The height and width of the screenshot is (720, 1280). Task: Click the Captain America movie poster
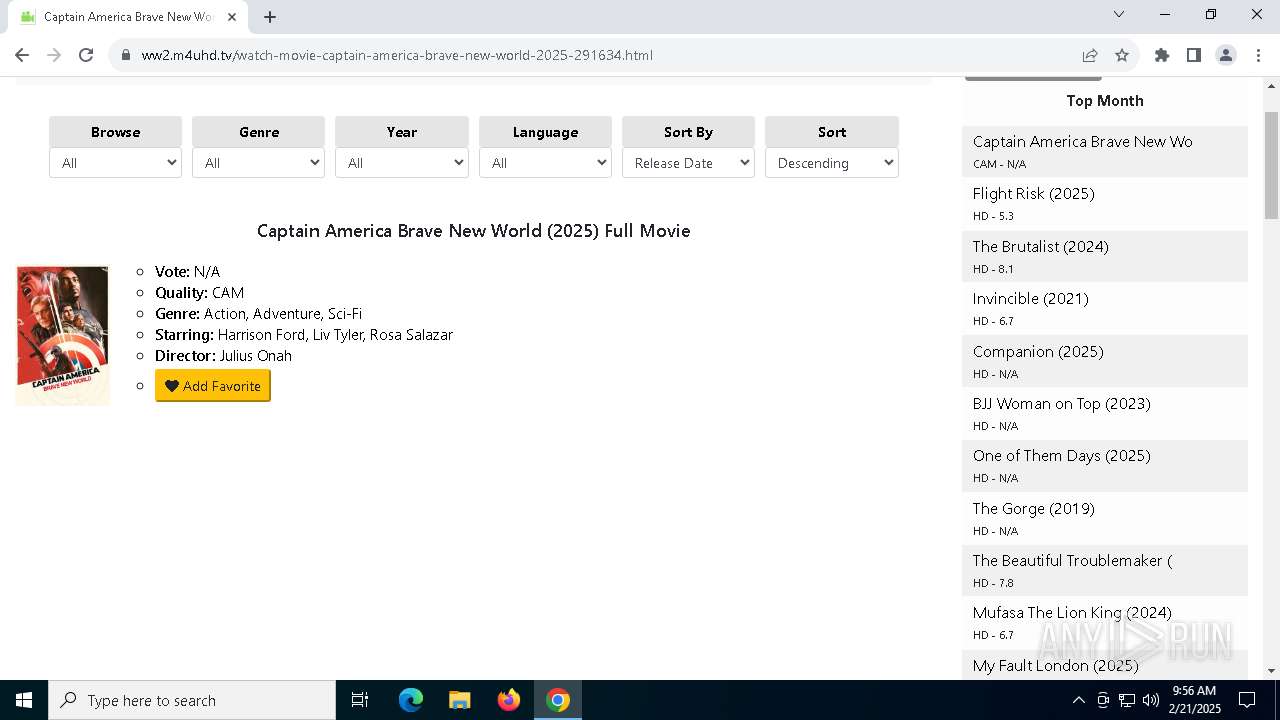[x=62, y=335]
